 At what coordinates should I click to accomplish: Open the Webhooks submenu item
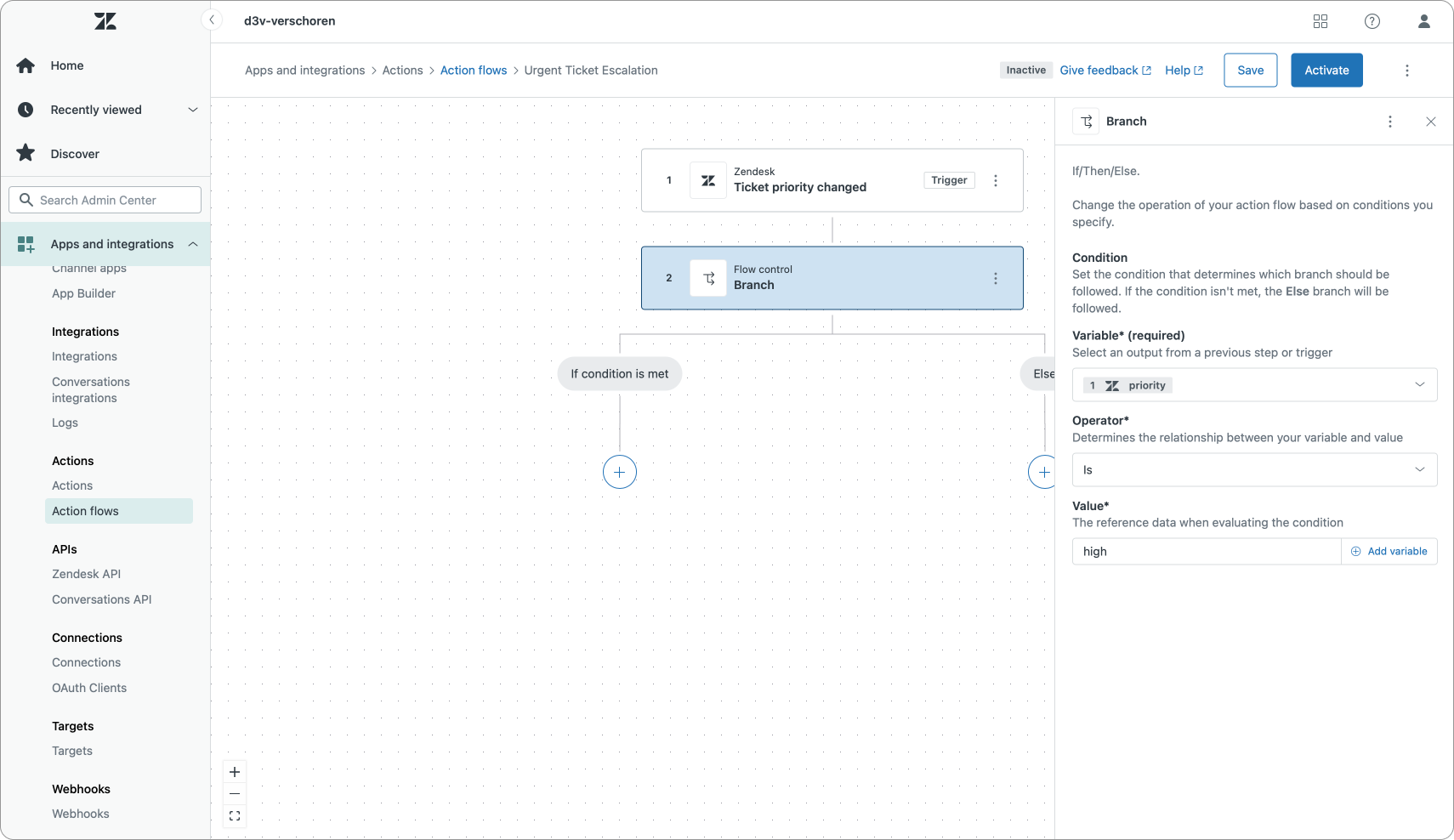pyautogui.click(x=81, y=814)
